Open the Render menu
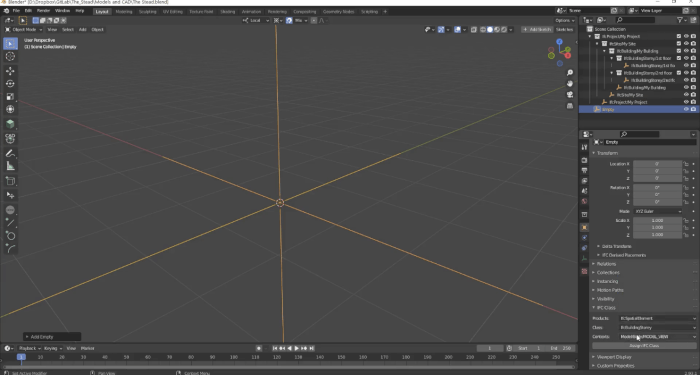Image resolution: width=700 pixels, height=375 pixels. (x=43, y=11)
